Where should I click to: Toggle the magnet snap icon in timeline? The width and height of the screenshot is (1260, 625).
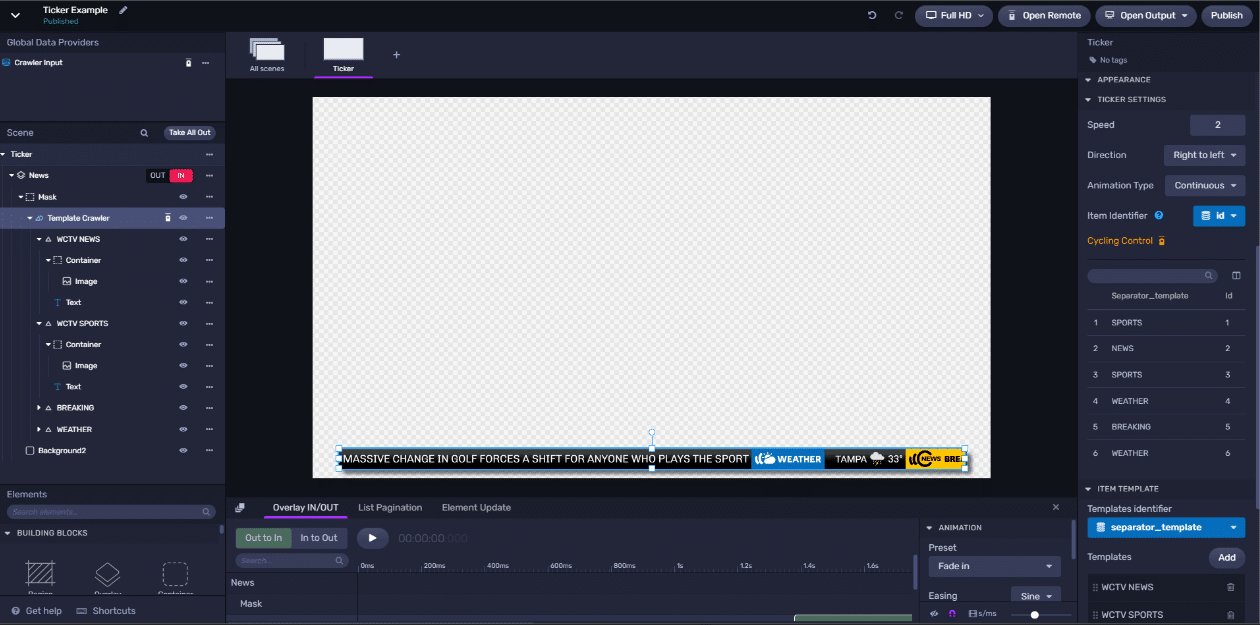(952, 613)
